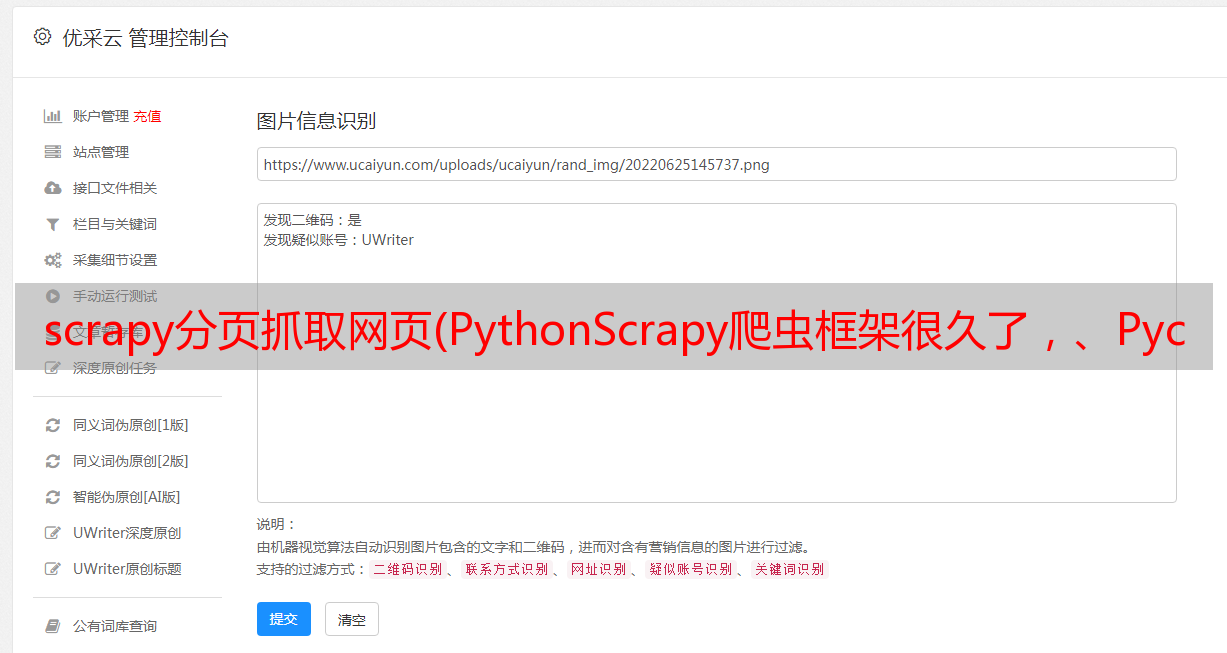This screenshot has height=653, width=1227.
Task: Click the 疑似账号识别 tag
Action: [690, 569]
